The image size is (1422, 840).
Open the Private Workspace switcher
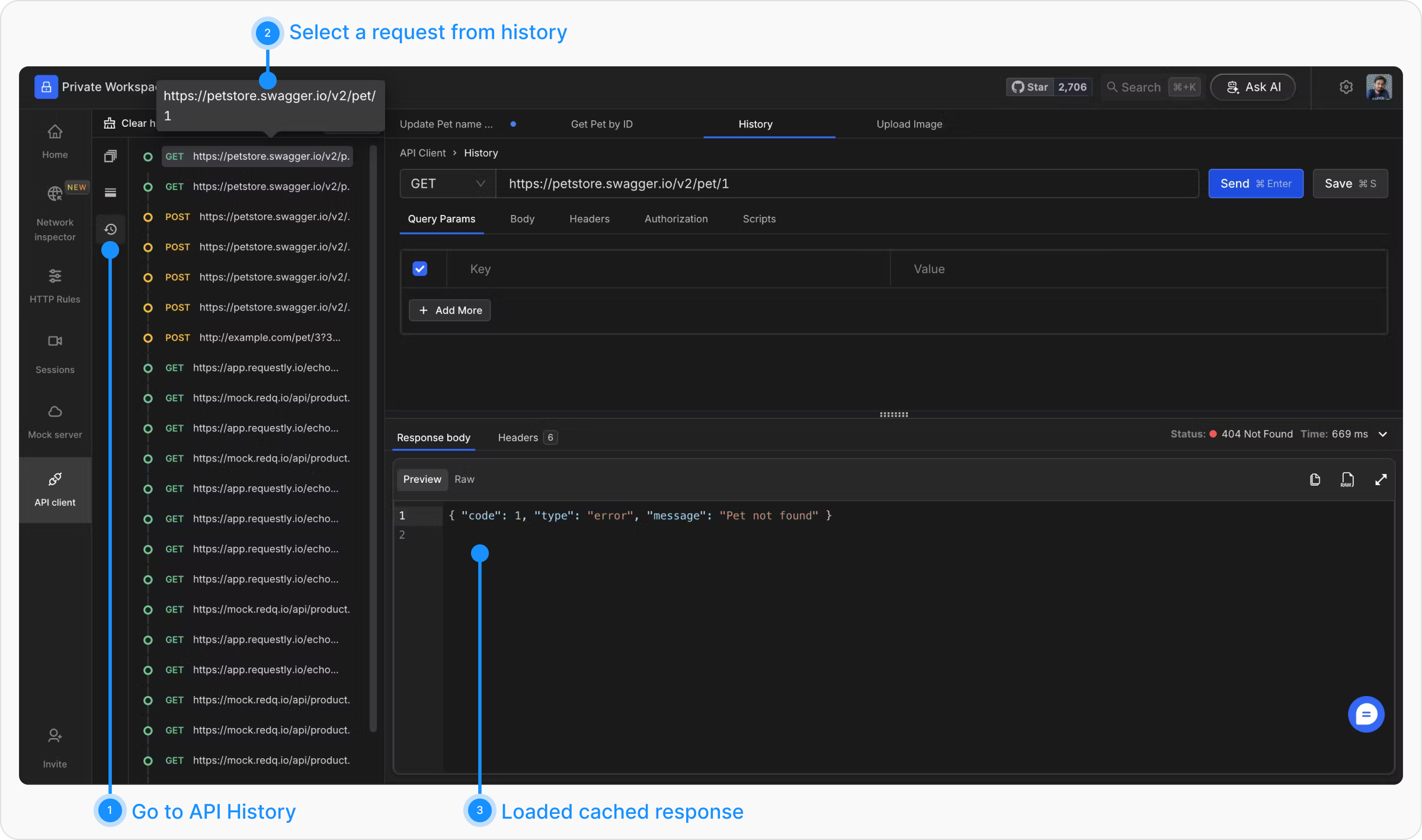(x=95, y=87)
